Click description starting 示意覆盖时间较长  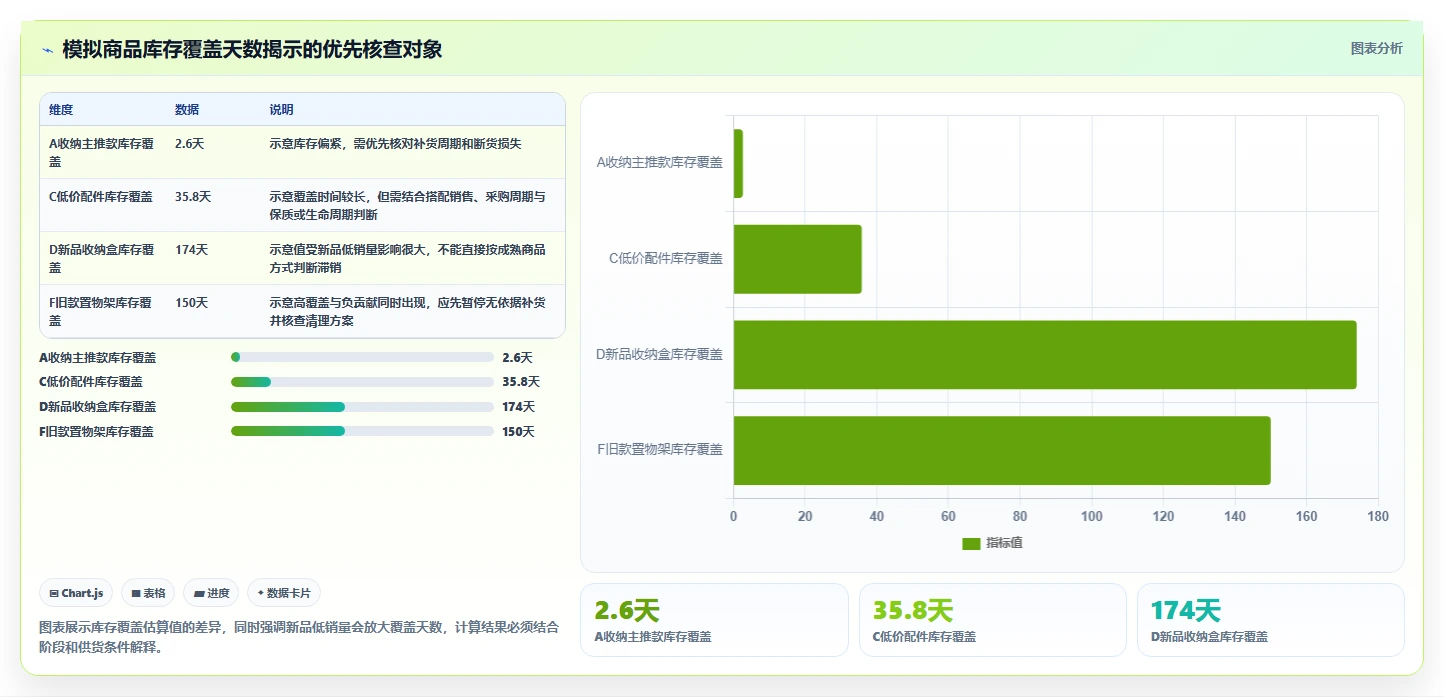407,205
